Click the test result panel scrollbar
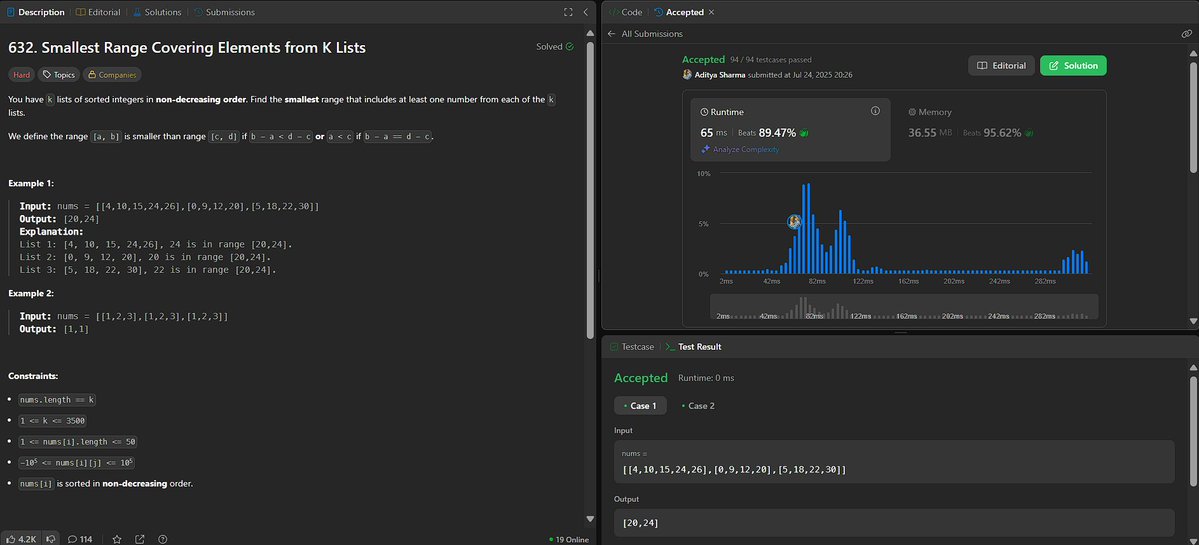 pos(1193,430)
